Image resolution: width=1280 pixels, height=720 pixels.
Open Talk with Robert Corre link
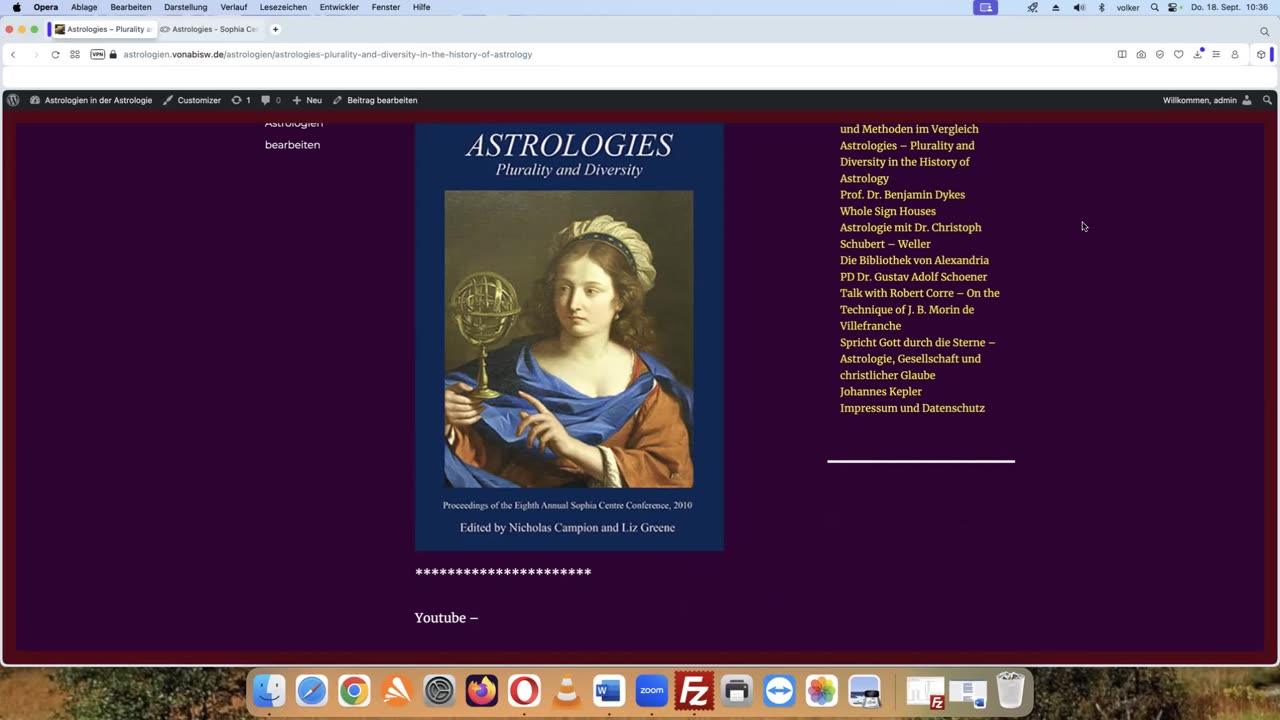919,309
